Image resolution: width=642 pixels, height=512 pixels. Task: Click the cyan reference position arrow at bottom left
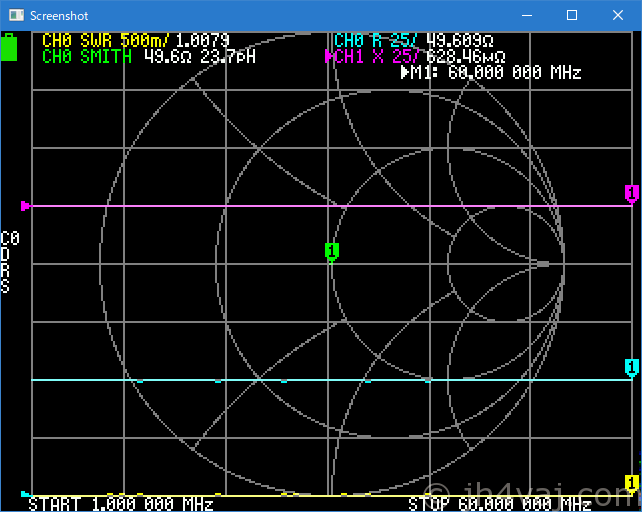coord(25,494)
